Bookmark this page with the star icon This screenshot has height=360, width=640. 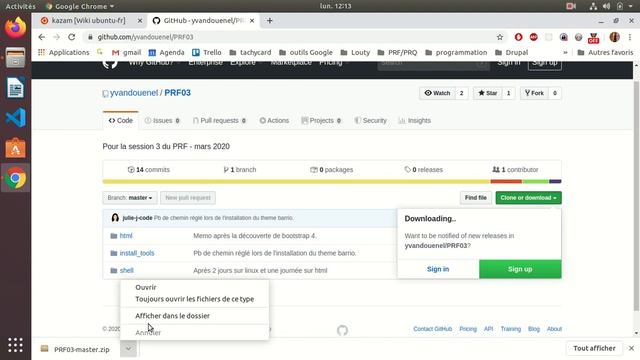(500, 37)
